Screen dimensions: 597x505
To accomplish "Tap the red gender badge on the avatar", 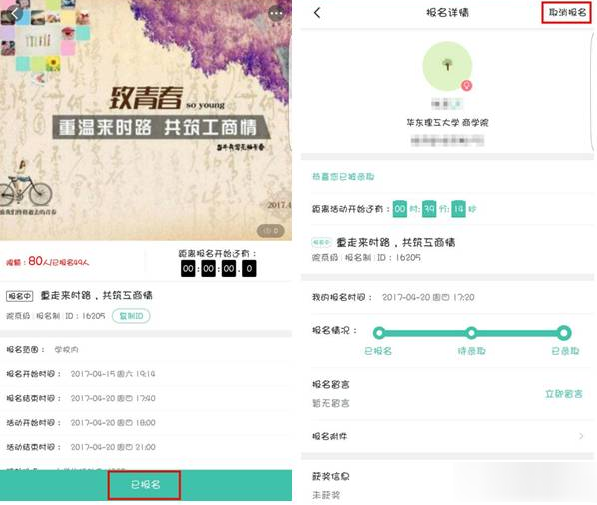I will pos(467,86).
